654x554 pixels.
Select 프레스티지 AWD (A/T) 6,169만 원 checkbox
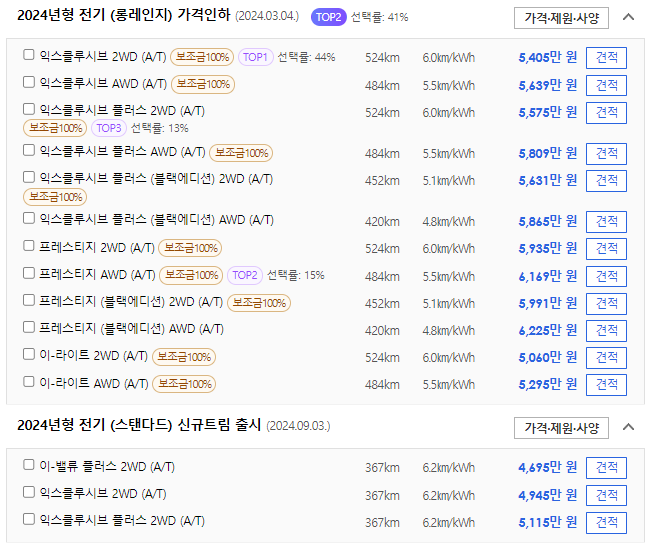(x=28, y=273)
